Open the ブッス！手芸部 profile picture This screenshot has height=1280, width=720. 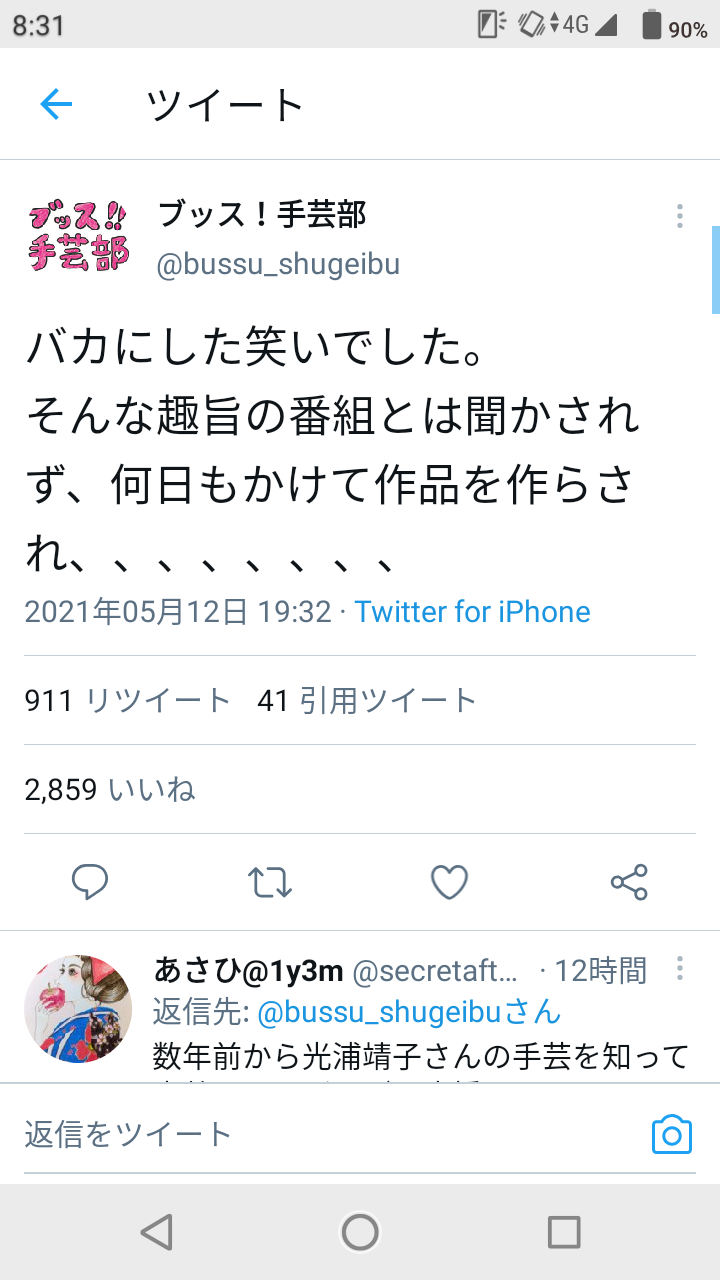click(x=79, y=238)
